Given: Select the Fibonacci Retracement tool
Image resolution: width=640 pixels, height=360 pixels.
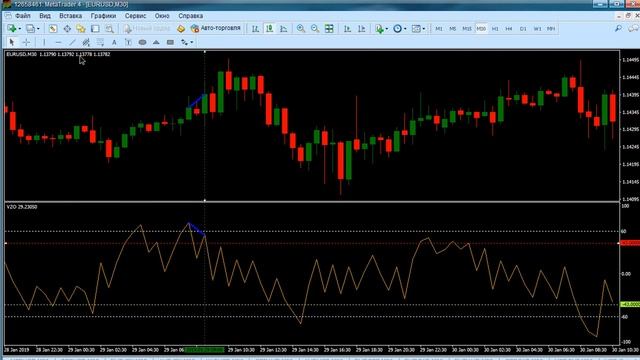Looking at the screenshot, I should tap(100, 42).
